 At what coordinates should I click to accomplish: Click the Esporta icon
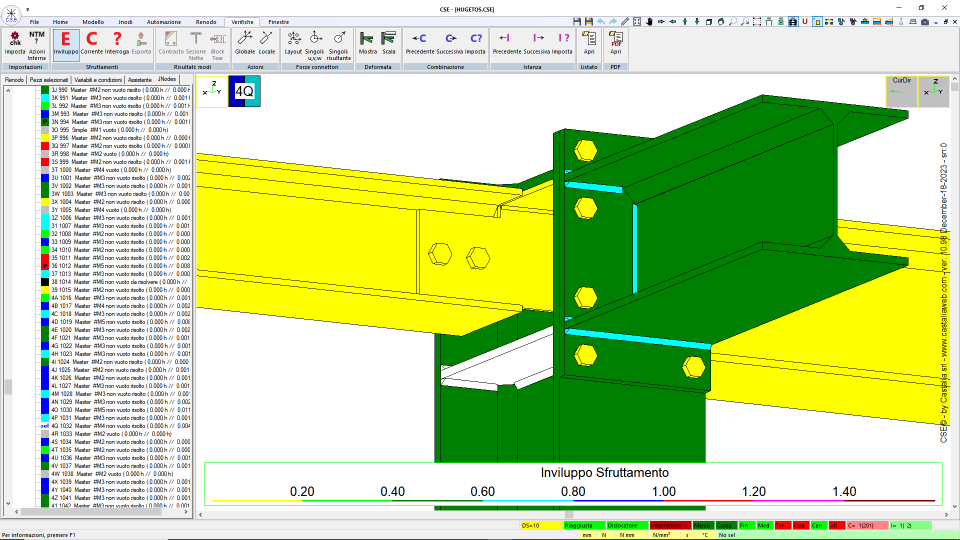(141, 43)
